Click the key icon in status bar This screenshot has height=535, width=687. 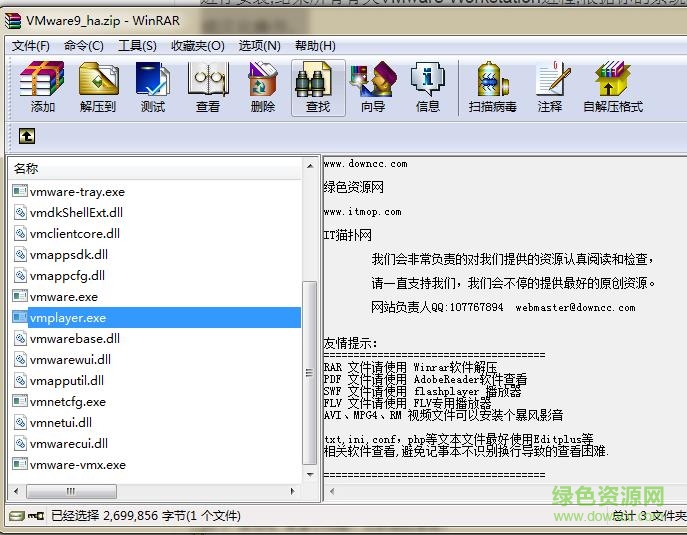[x=35, y=516]
